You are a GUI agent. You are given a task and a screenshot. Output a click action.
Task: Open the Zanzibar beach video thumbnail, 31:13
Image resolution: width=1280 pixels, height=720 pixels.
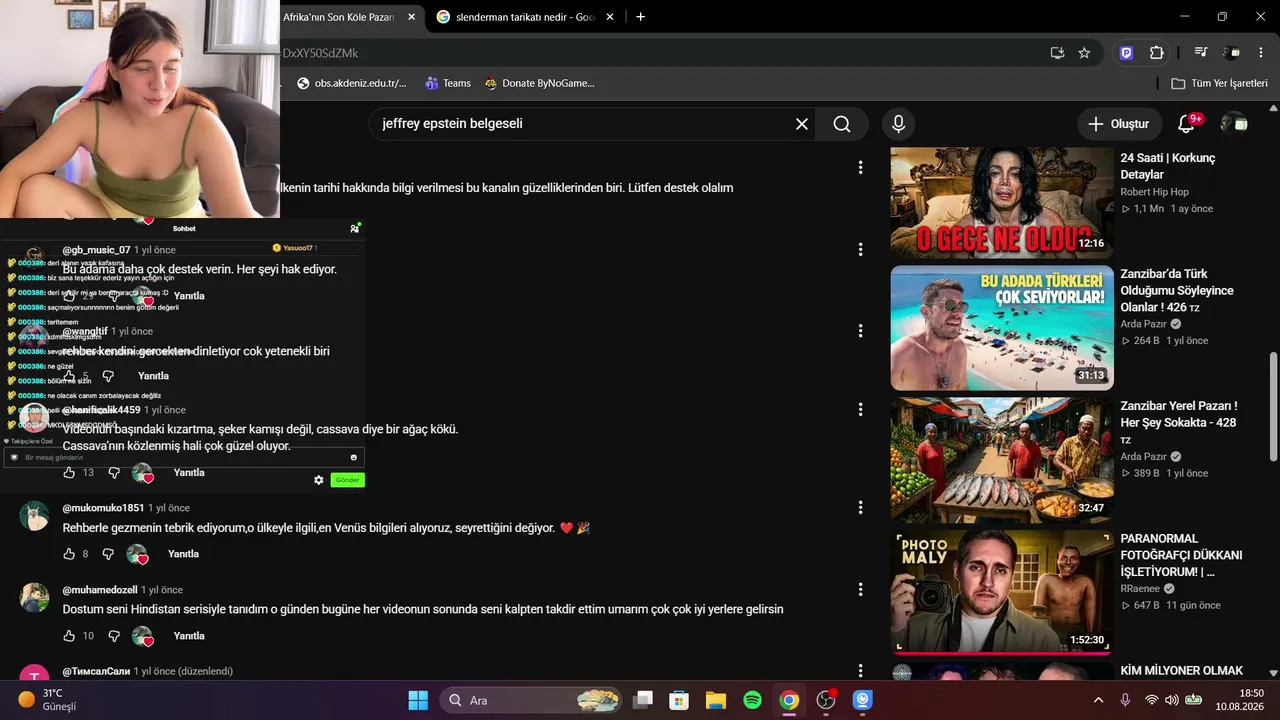click(1002, 327)
